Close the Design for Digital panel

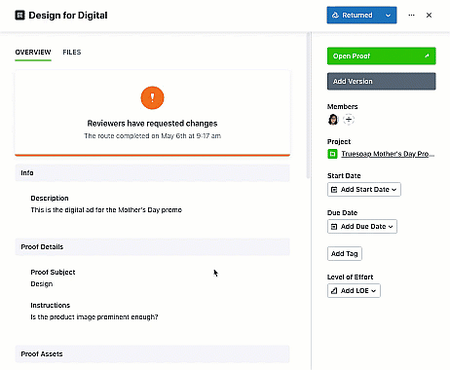429,15
